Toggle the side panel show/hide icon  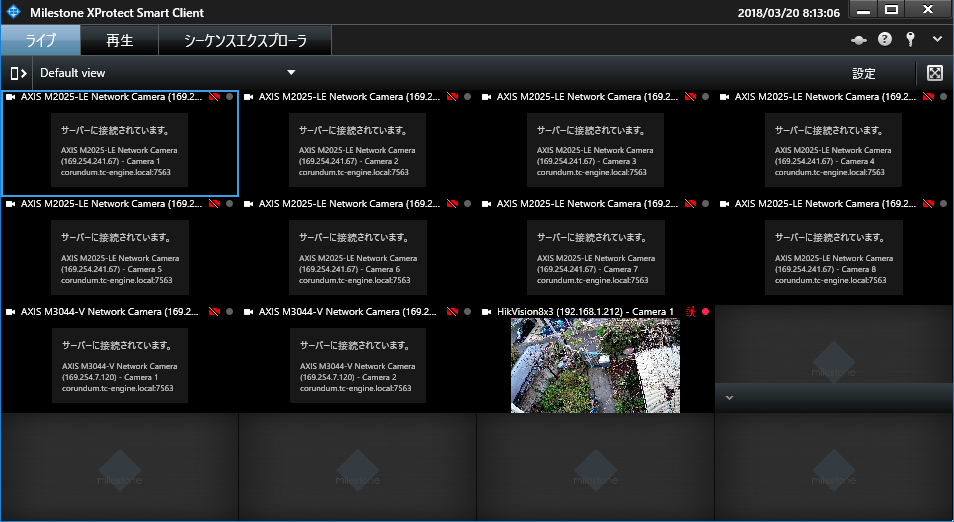coord(18,73)
